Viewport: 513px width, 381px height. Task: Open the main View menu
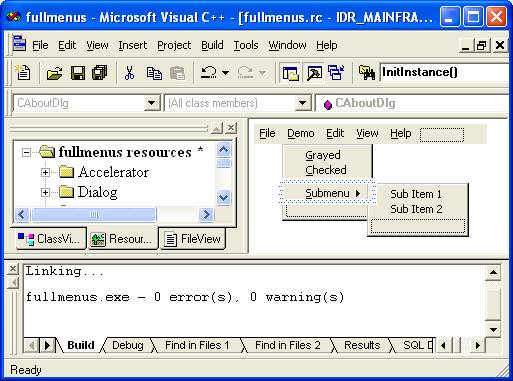[x=97, y=45]
